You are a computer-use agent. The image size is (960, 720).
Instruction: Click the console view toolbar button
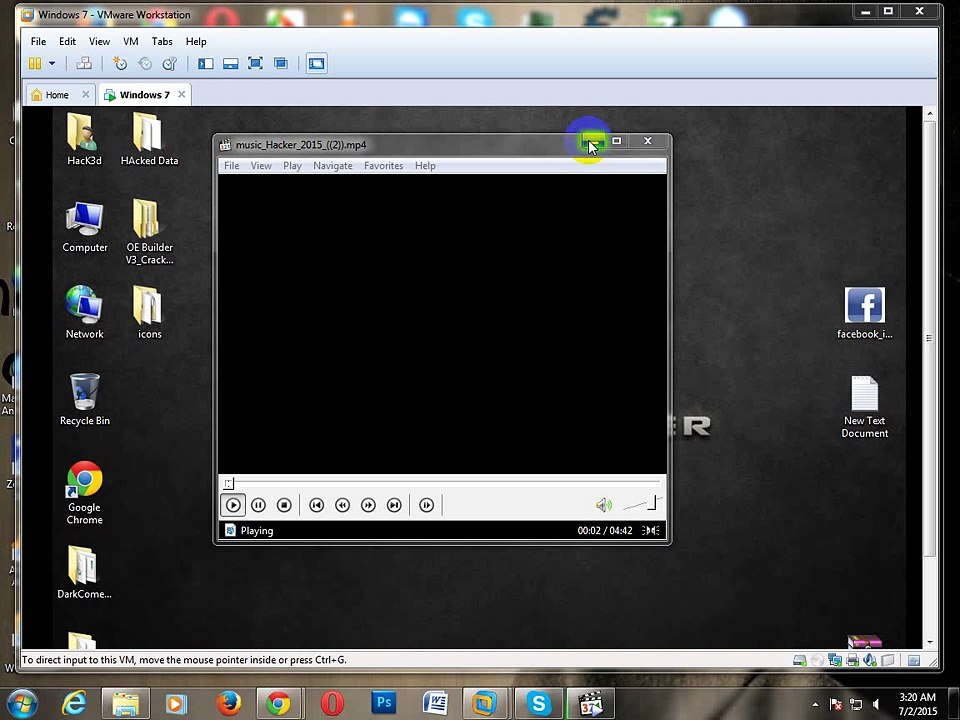(x=317, y=64)
